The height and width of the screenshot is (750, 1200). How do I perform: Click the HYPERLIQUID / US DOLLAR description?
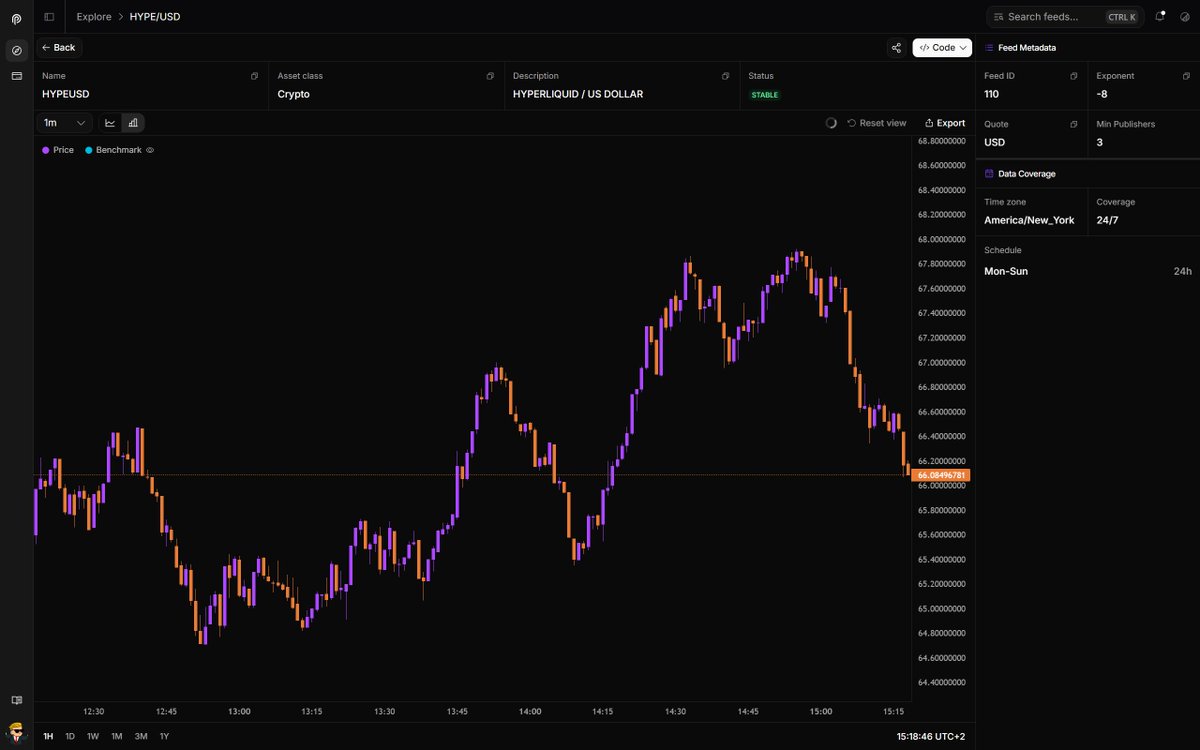(578, 94)
